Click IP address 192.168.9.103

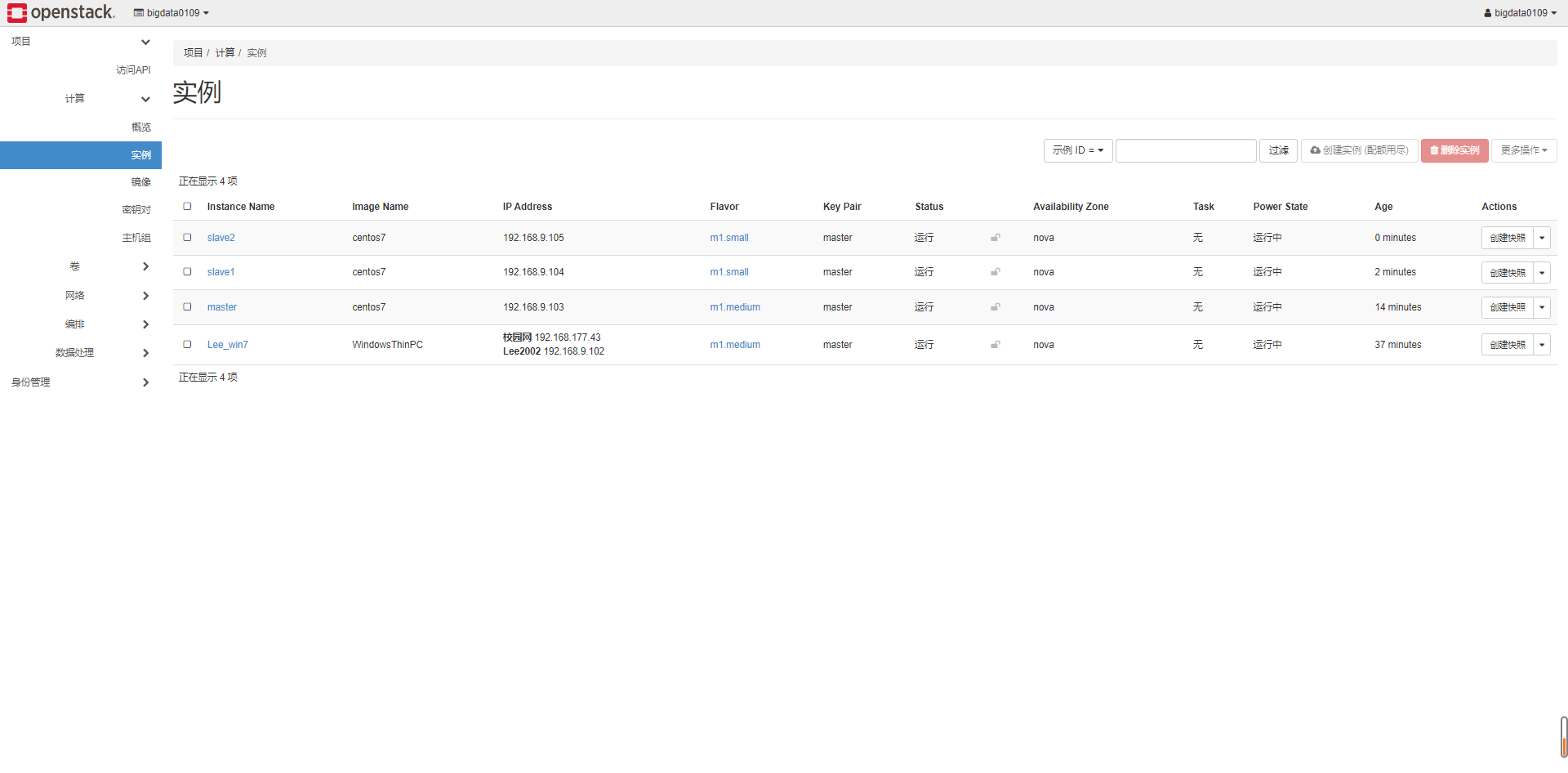(533, 307)
